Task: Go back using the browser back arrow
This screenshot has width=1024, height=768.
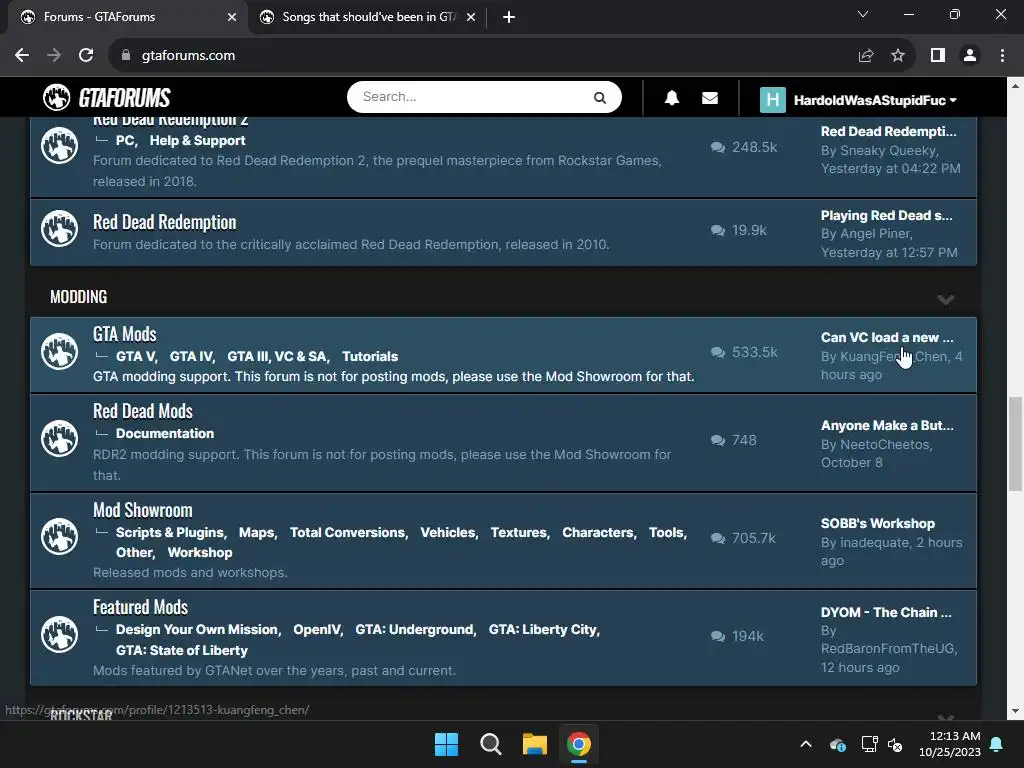Action: [22, 56]
